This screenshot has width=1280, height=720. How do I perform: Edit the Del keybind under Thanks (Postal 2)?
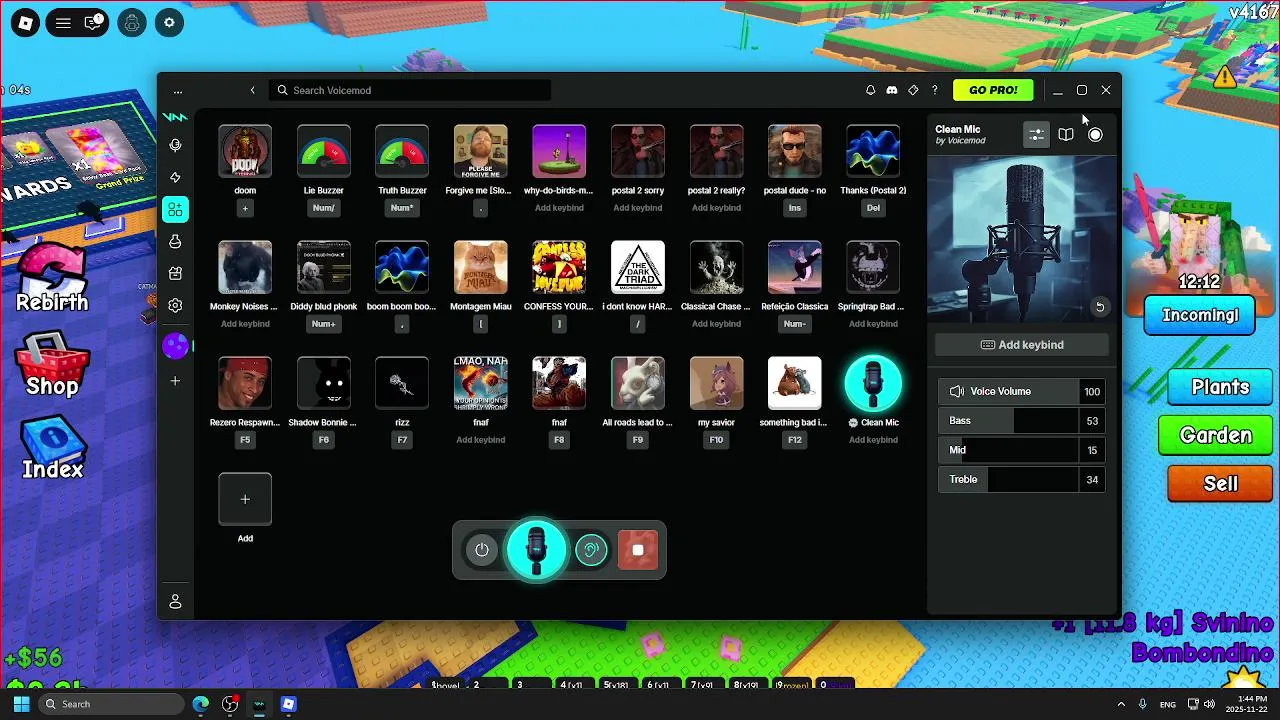pos(873,208)
